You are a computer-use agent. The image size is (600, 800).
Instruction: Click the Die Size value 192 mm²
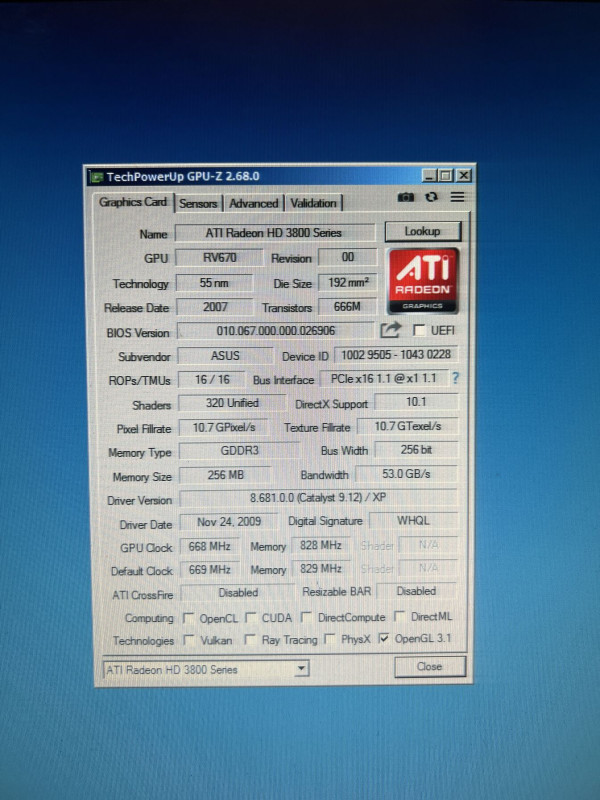pyautogui.click(x=348, y=282)
